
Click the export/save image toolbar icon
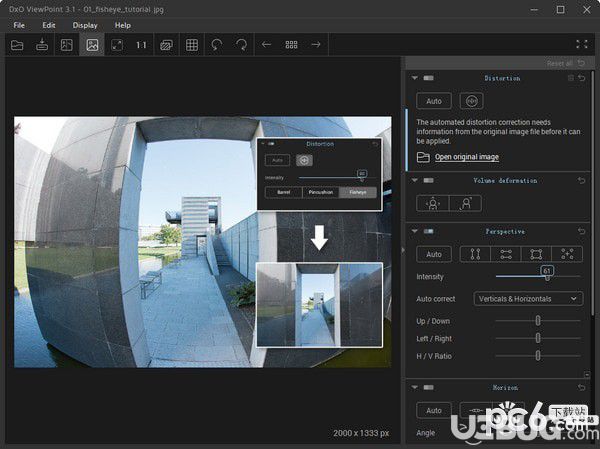click(42, 45)
